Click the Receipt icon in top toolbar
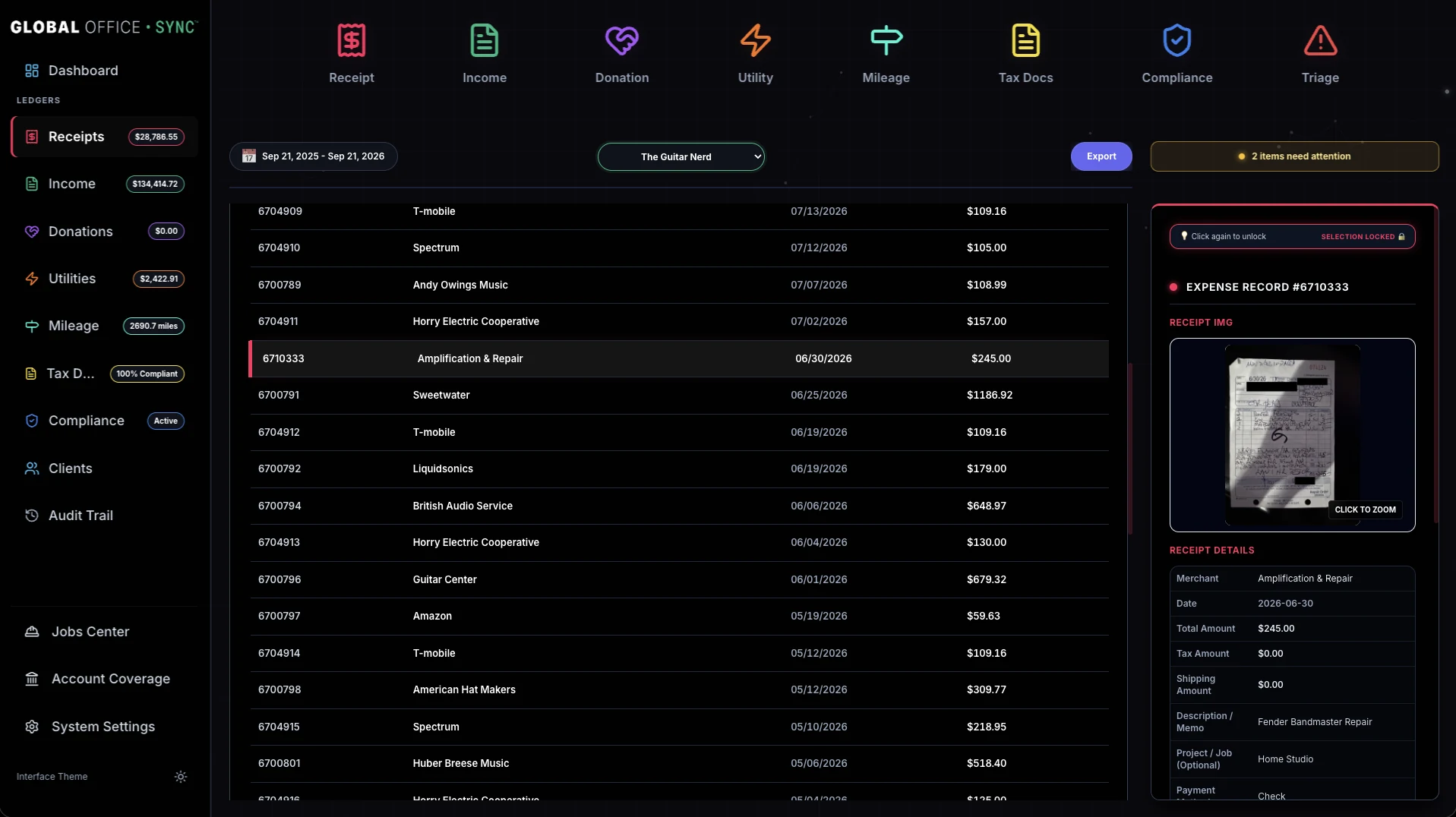Screen dimensions: 1456x817 click(x=351, y=40)
